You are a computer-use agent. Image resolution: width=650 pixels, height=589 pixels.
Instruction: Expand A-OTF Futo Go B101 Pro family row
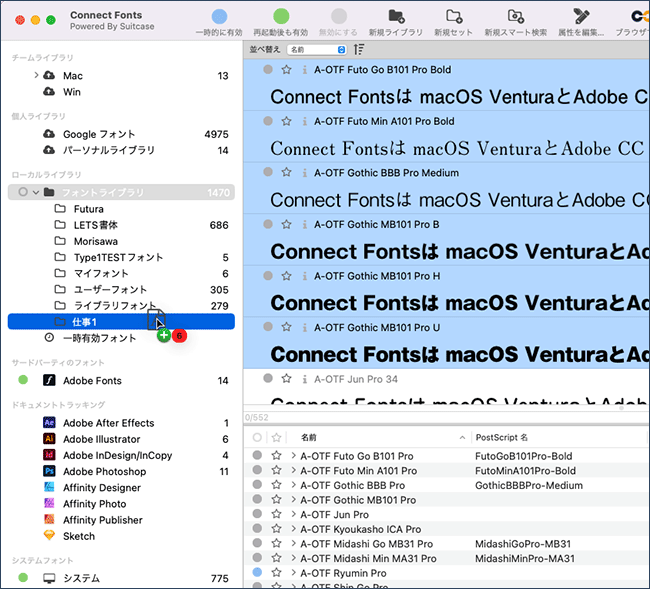[293, 456]
